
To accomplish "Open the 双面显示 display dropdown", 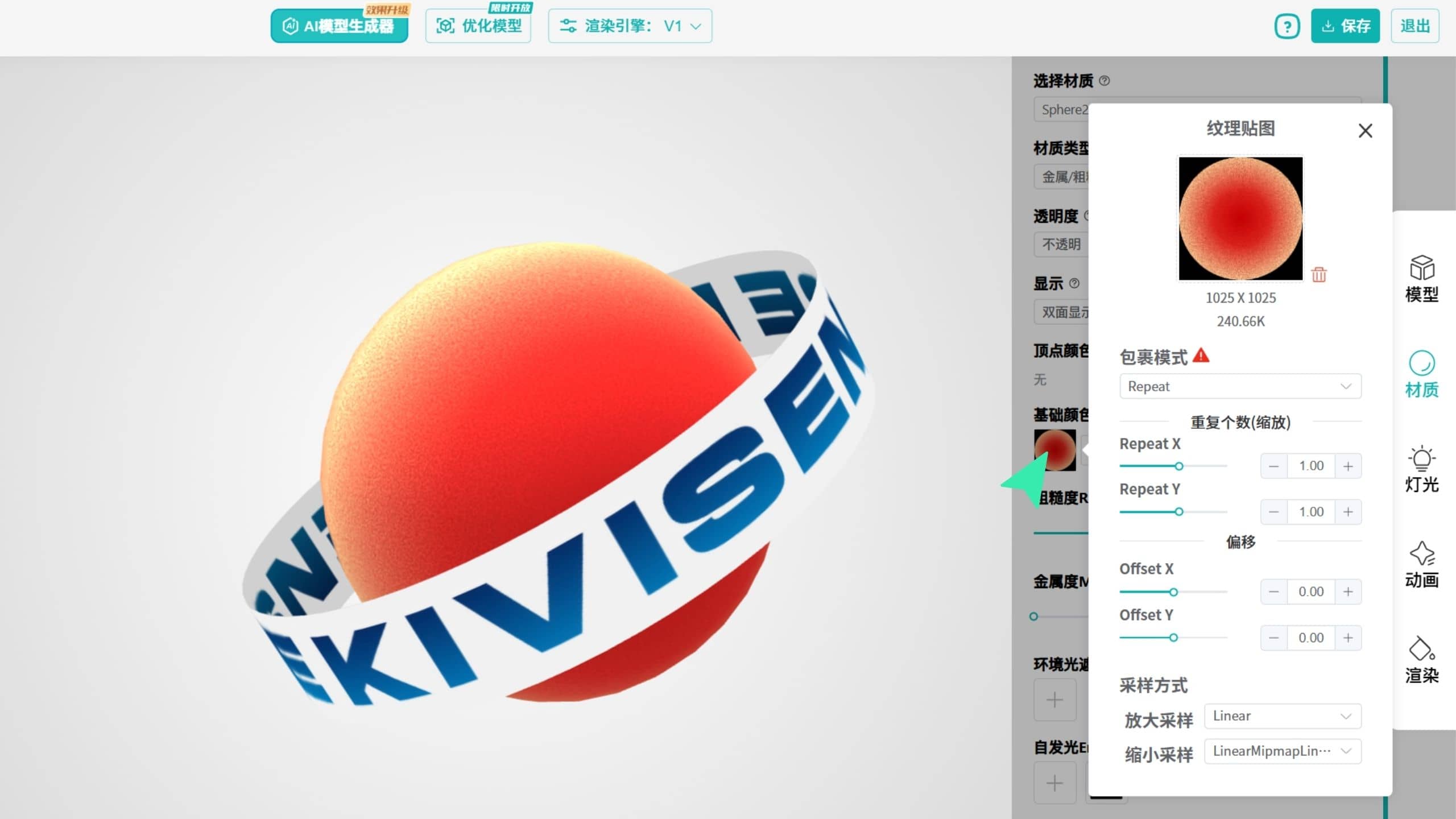I will coord(1061,312).
